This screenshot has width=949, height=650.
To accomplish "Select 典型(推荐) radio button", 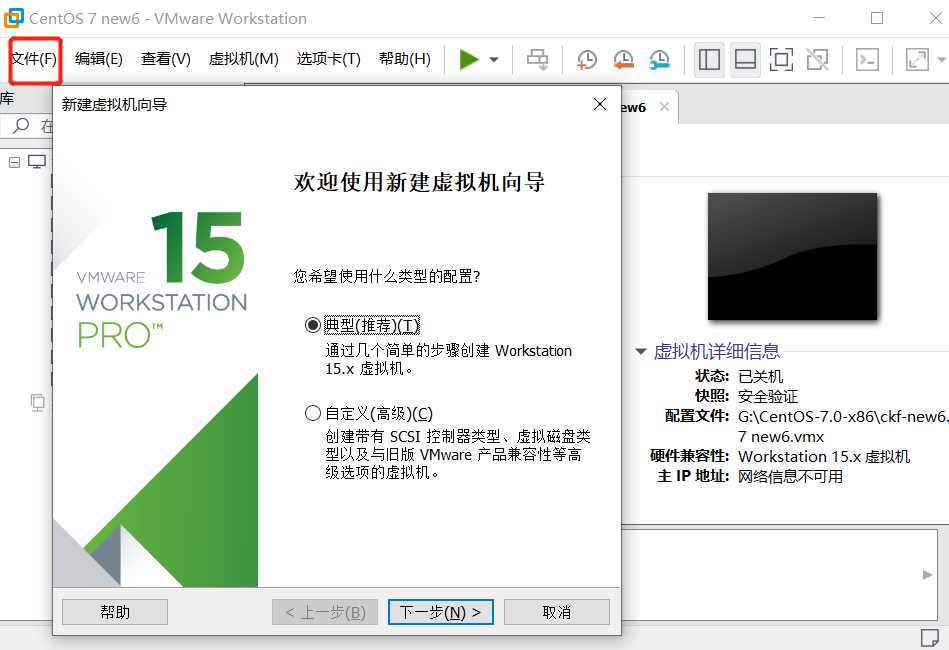I will [x=312, y=325].
